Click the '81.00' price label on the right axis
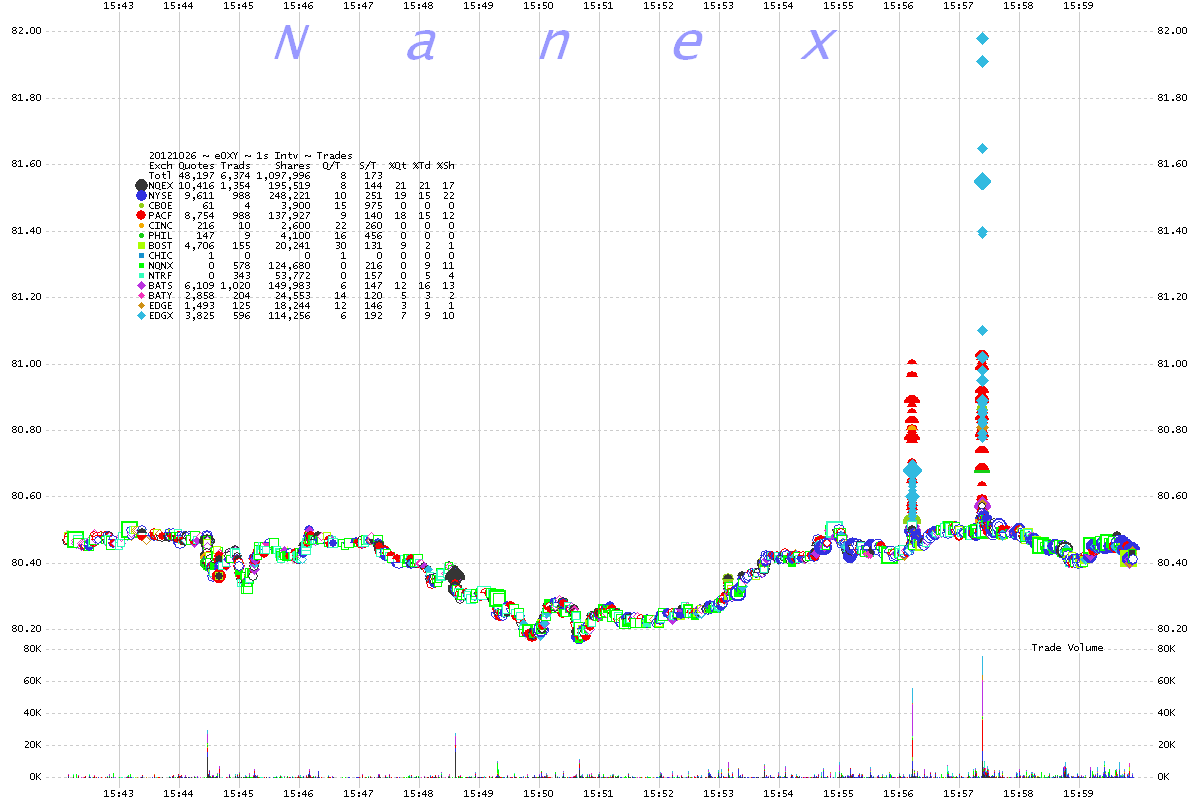1200x800 pixels. click(1171, 364)
